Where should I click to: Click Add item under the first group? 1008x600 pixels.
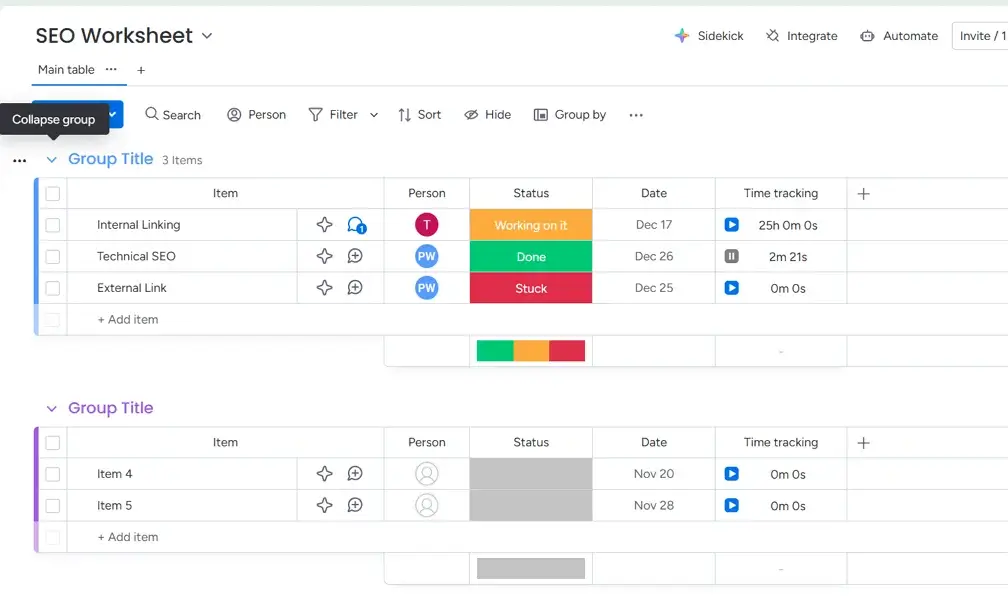click(127, 319)
